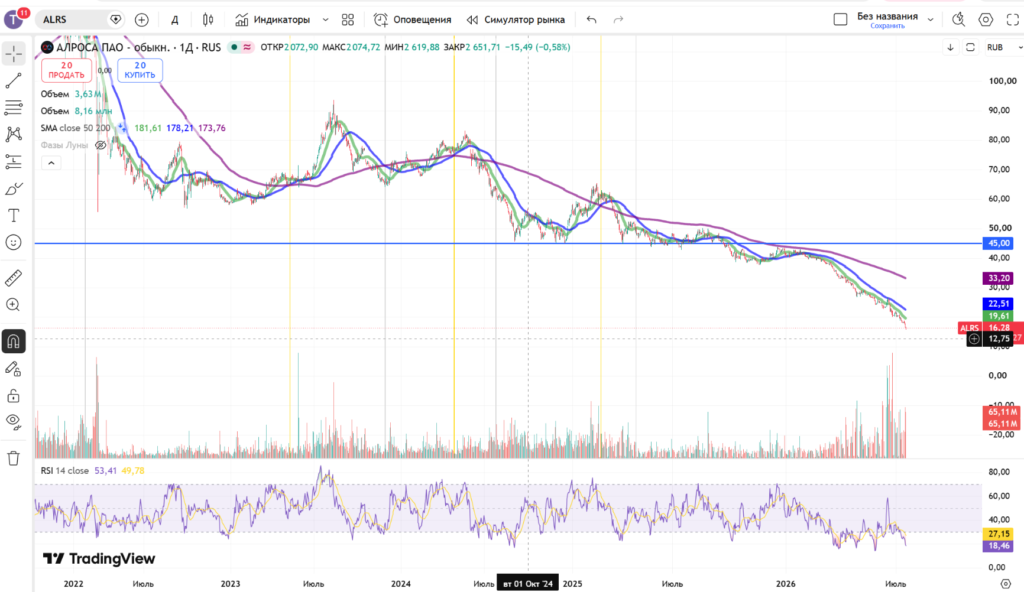Open the emoji icons tool
Image resolution: width=1024 pixels, height=592 pixels.
pyautogui.click(x=14, y=242)
